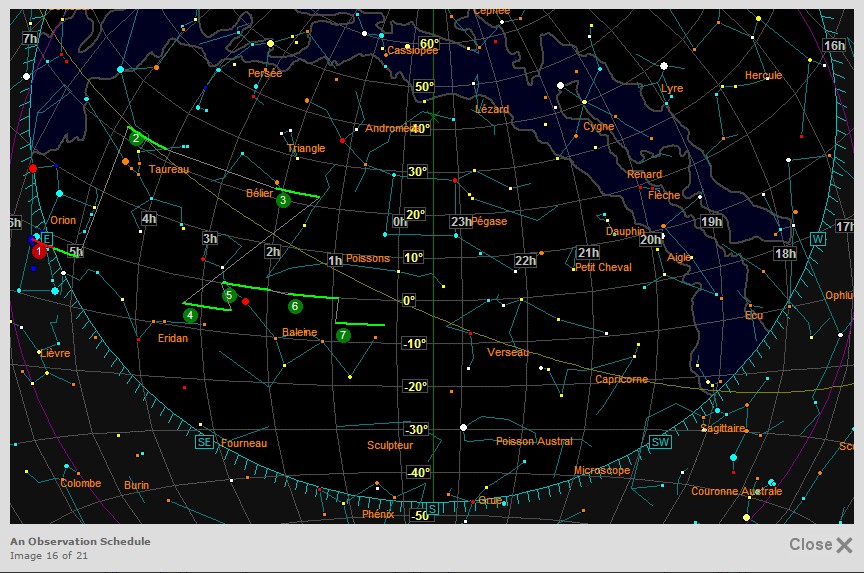Click the 19h right ascension label
Image resolution: width=864 pixels, height=573 pixels.
click(x=711, y=221)
